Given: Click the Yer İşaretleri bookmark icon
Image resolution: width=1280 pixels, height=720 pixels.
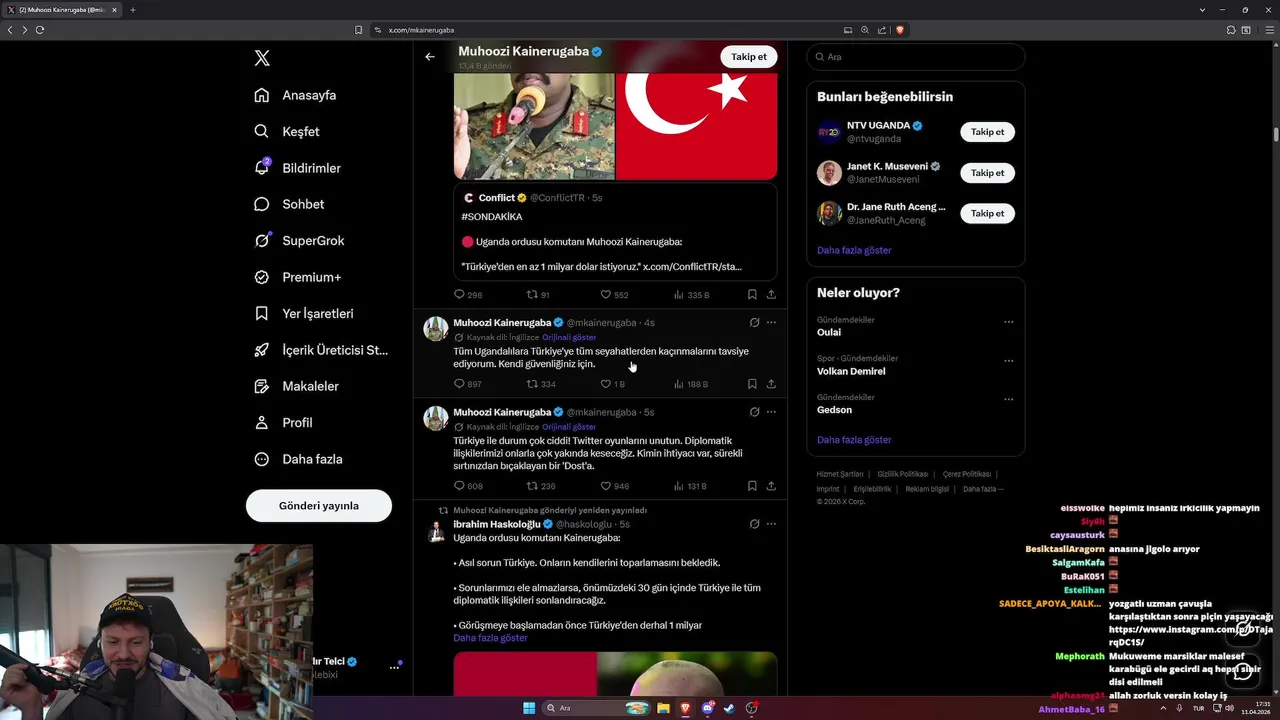Looking at the screenshot, I should point(262,313).
